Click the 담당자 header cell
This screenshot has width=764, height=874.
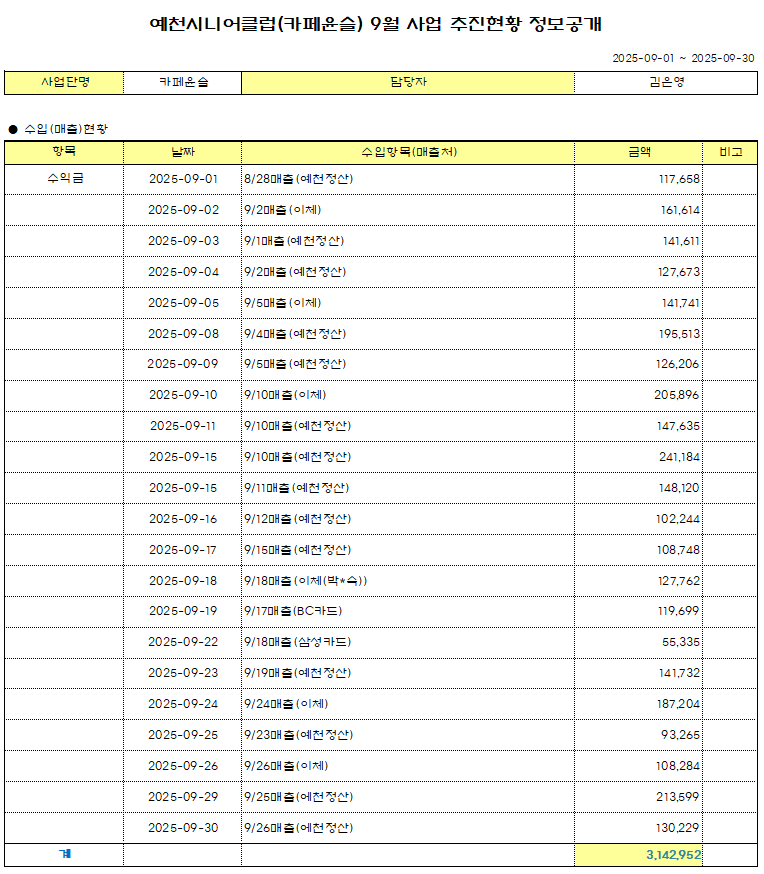tap(407, 83)
